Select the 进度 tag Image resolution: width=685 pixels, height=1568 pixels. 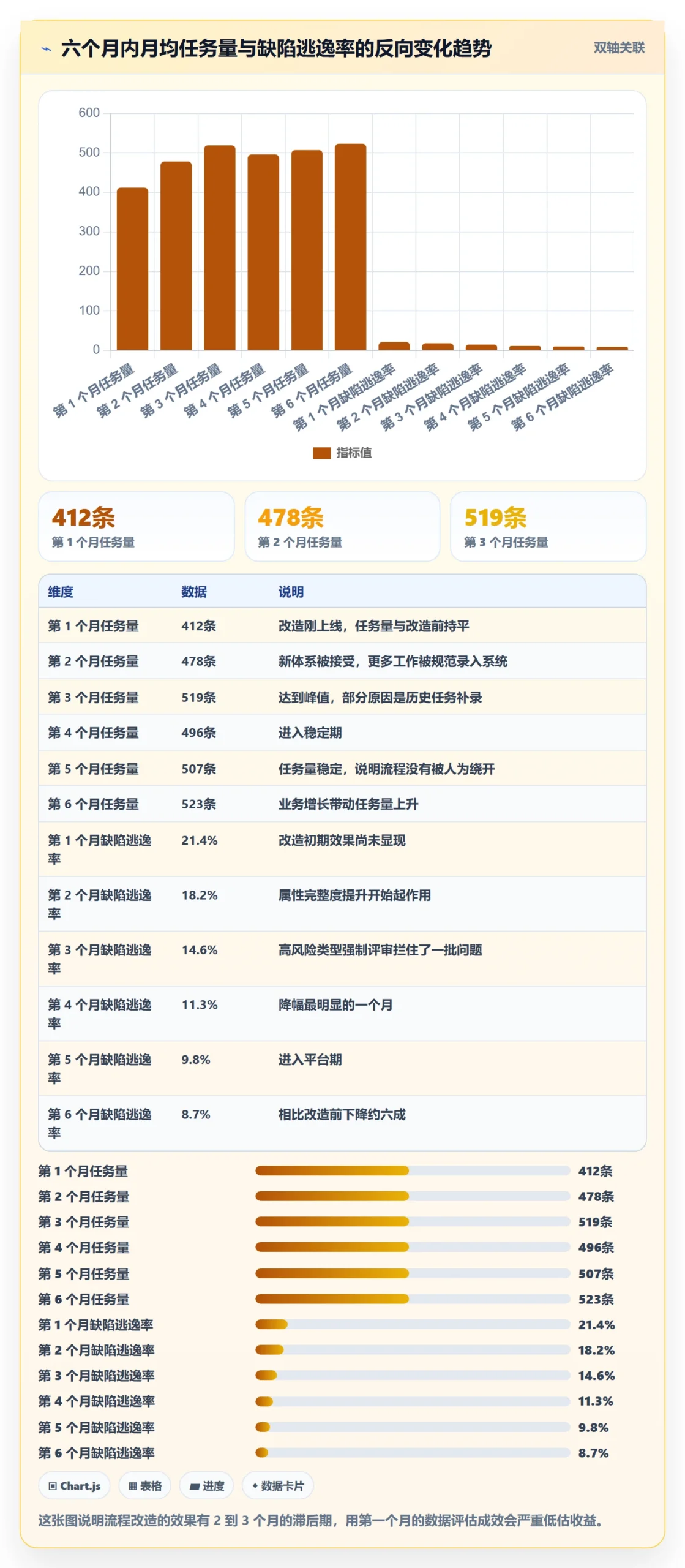pyautogui.click(x=206, y=1486)
